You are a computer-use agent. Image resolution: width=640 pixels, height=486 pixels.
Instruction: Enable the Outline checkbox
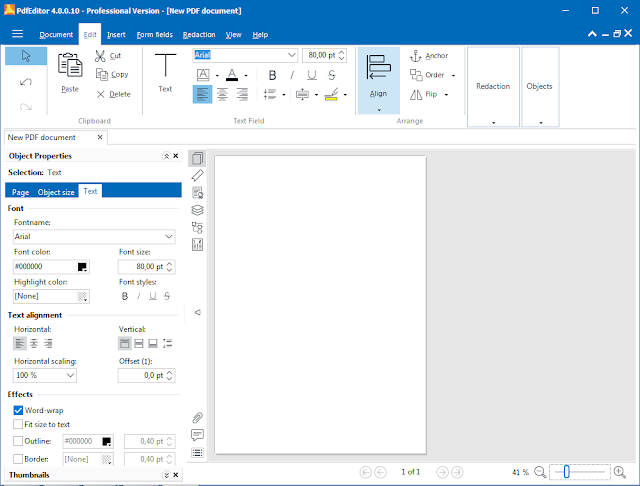point(18,441)
